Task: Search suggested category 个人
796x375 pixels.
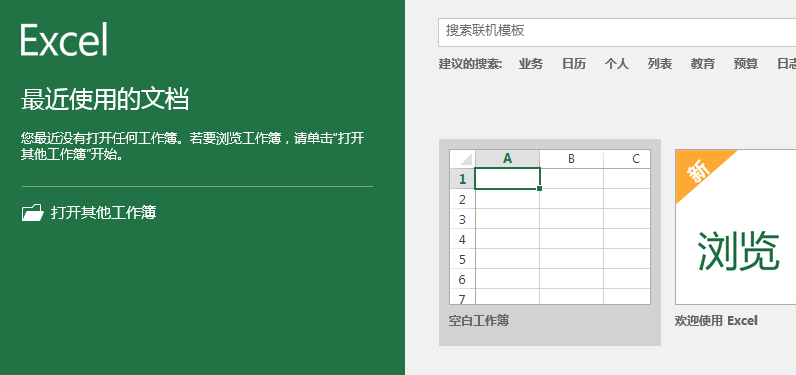Action: (616, 63)
